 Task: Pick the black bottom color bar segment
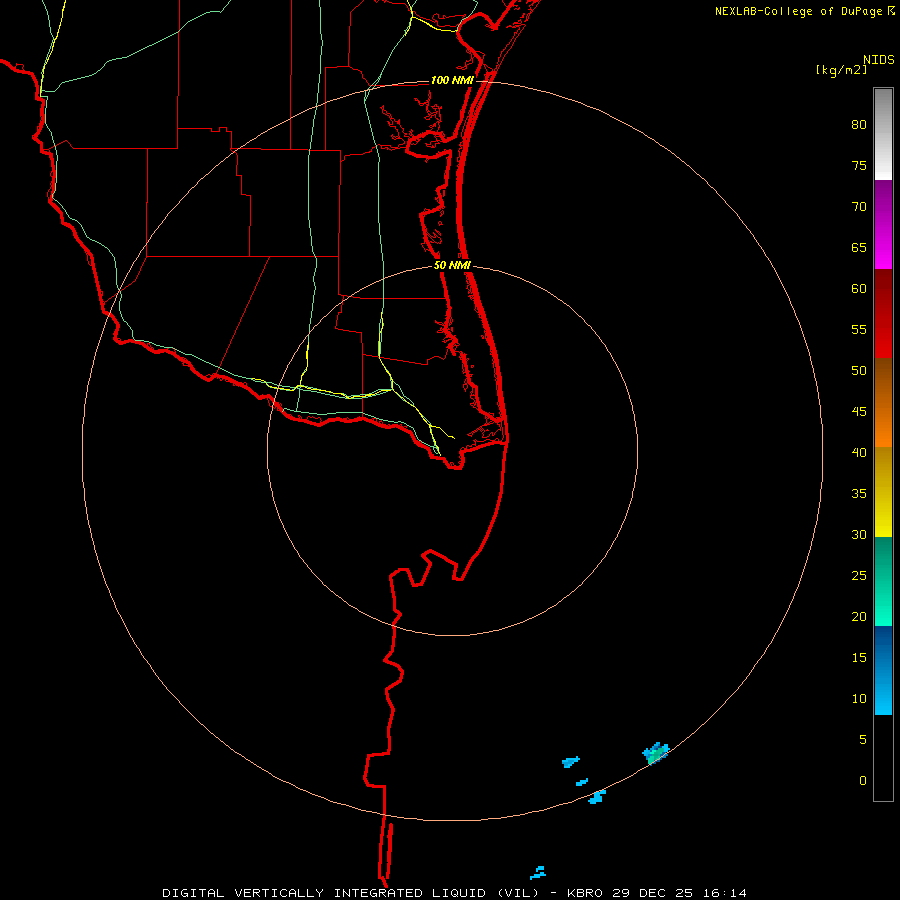pos(883,757)
